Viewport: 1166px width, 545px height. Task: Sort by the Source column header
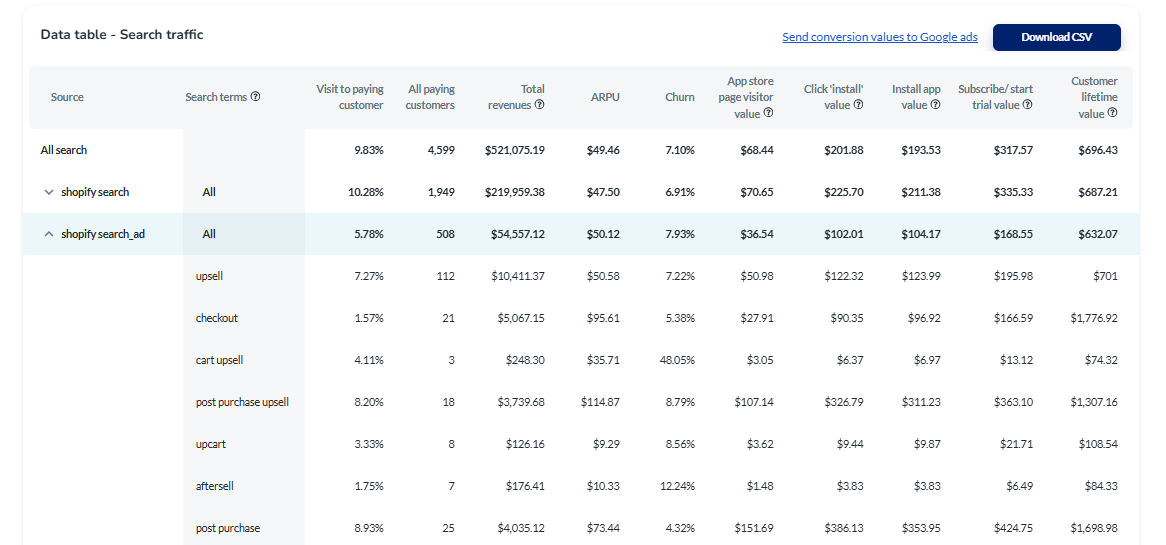click(x=67, y=97)
